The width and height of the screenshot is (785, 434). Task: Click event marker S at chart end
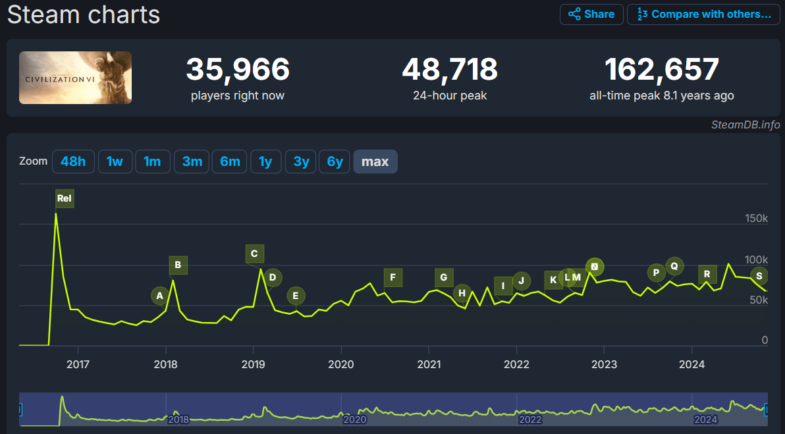(759, 276)
